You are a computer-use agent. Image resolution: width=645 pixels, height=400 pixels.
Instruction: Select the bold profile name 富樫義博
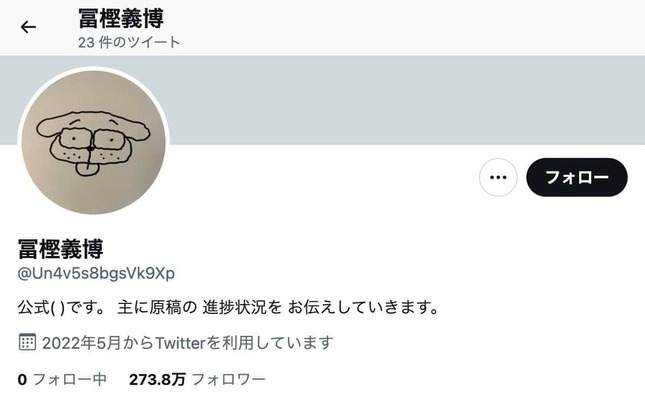60,249
